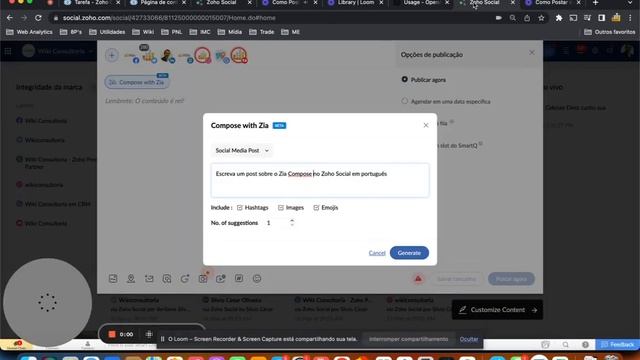Click the red warning triangle icon
The image size is (640, 360).
[418, 279]
